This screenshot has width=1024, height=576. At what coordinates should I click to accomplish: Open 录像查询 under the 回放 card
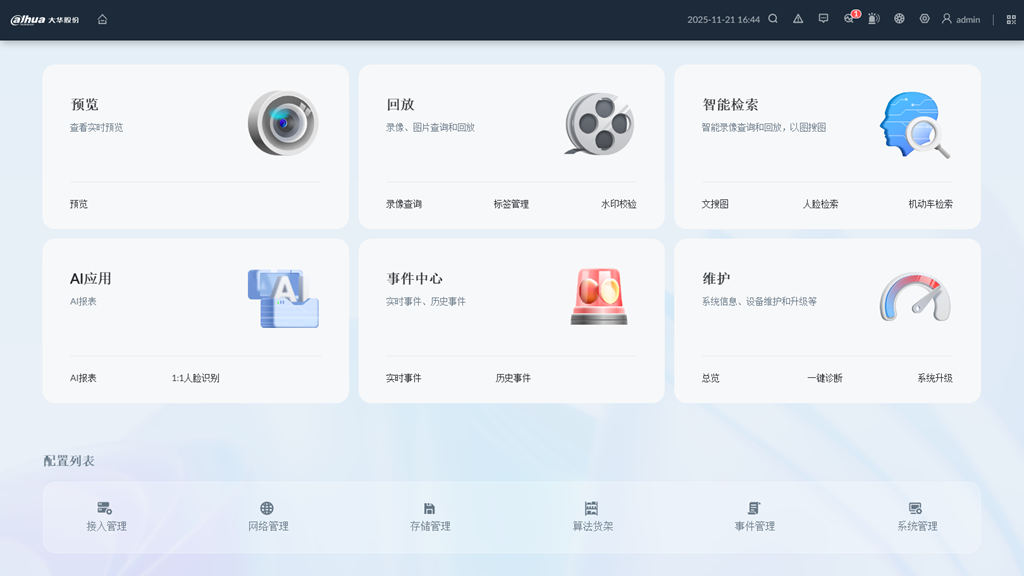404,204
